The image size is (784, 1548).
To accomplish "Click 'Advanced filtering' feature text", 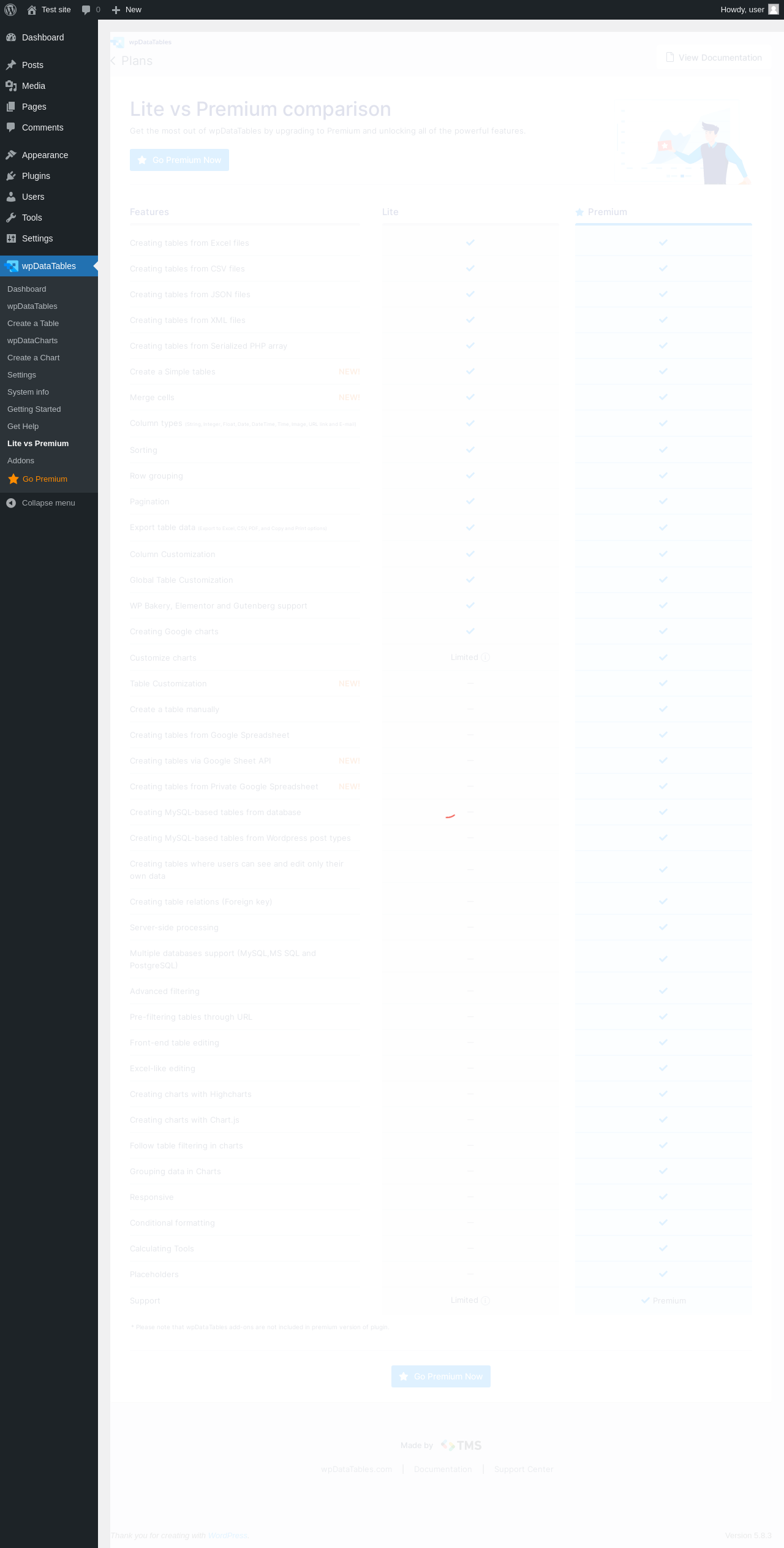I will (x=165, y=992).
